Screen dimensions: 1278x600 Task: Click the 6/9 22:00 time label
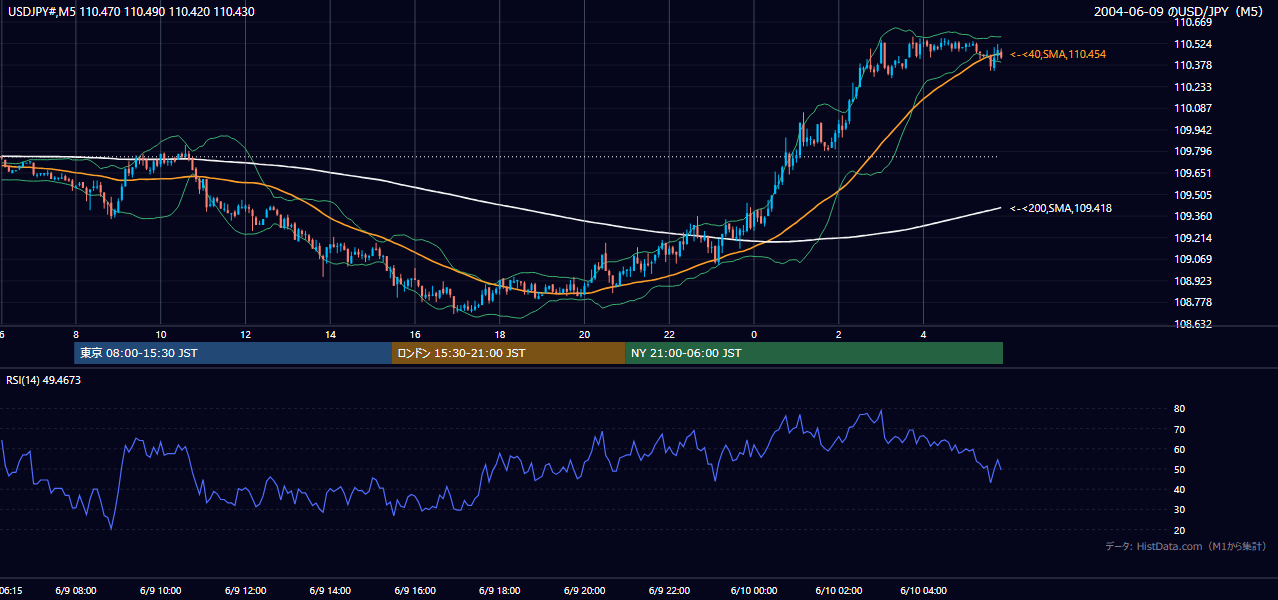pos(670,591)
